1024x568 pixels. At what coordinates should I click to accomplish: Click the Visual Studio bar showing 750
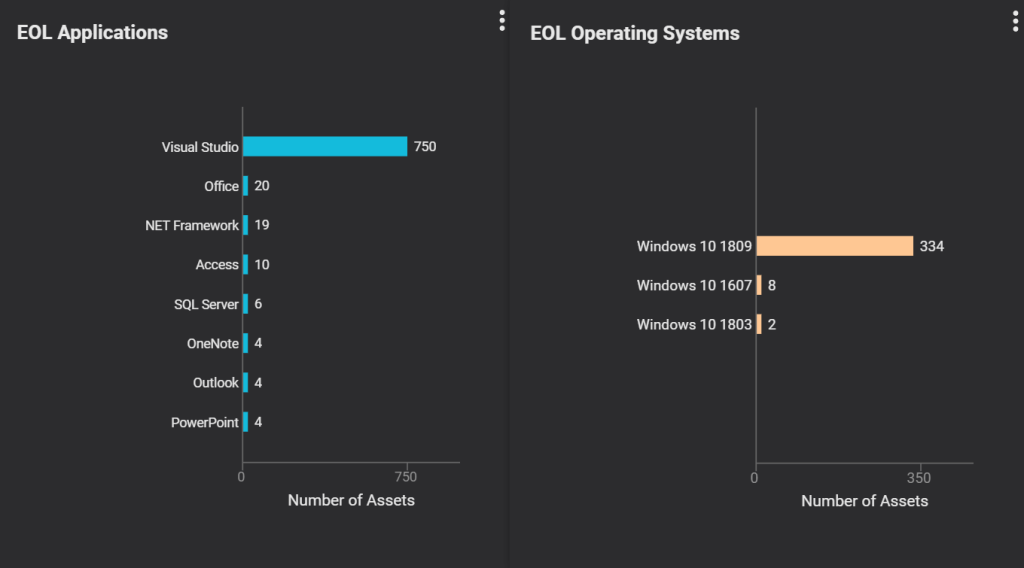pyautogui.click(x=325, y=147)
